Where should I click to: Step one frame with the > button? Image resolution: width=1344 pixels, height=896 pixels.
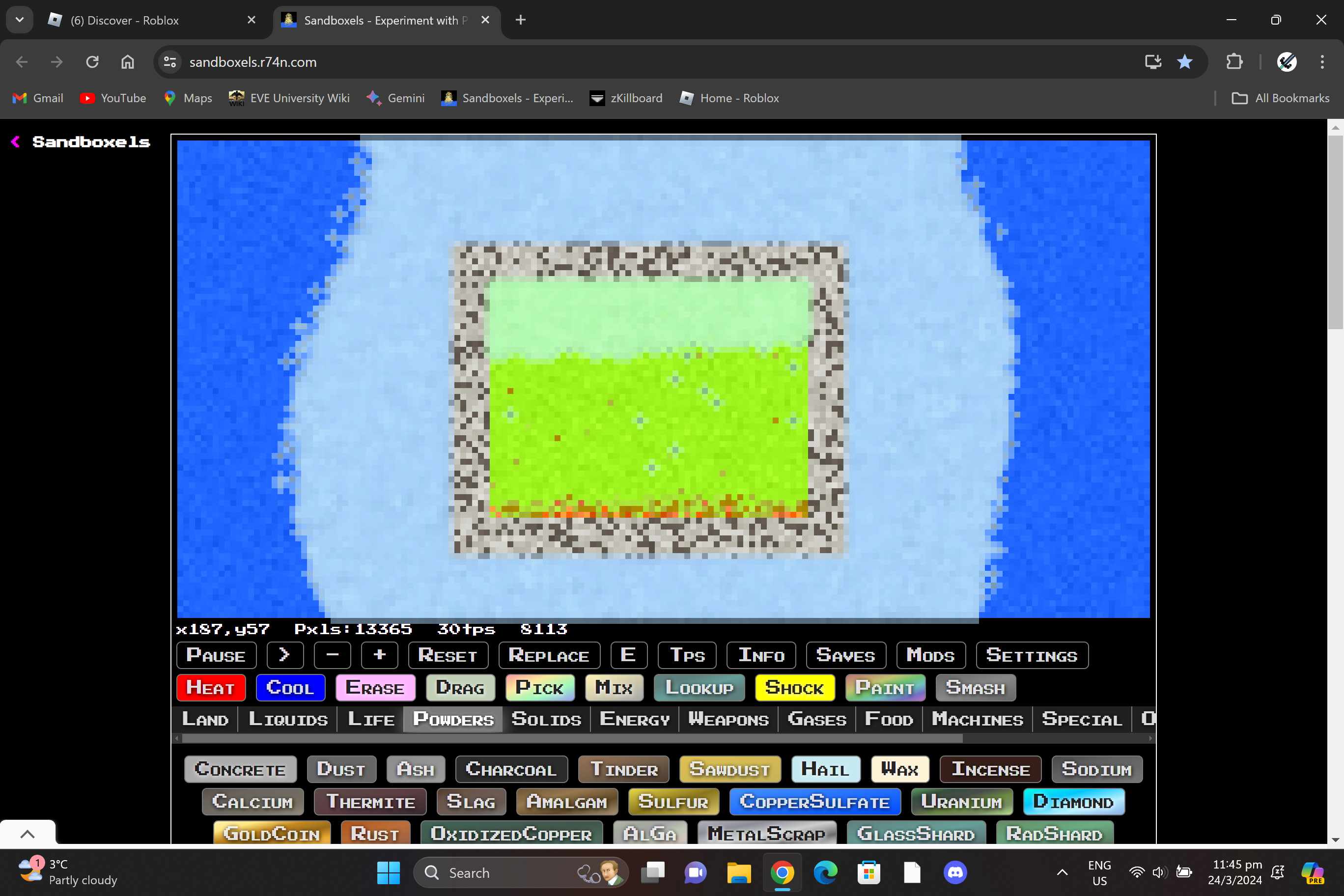[x=284, y=655]
